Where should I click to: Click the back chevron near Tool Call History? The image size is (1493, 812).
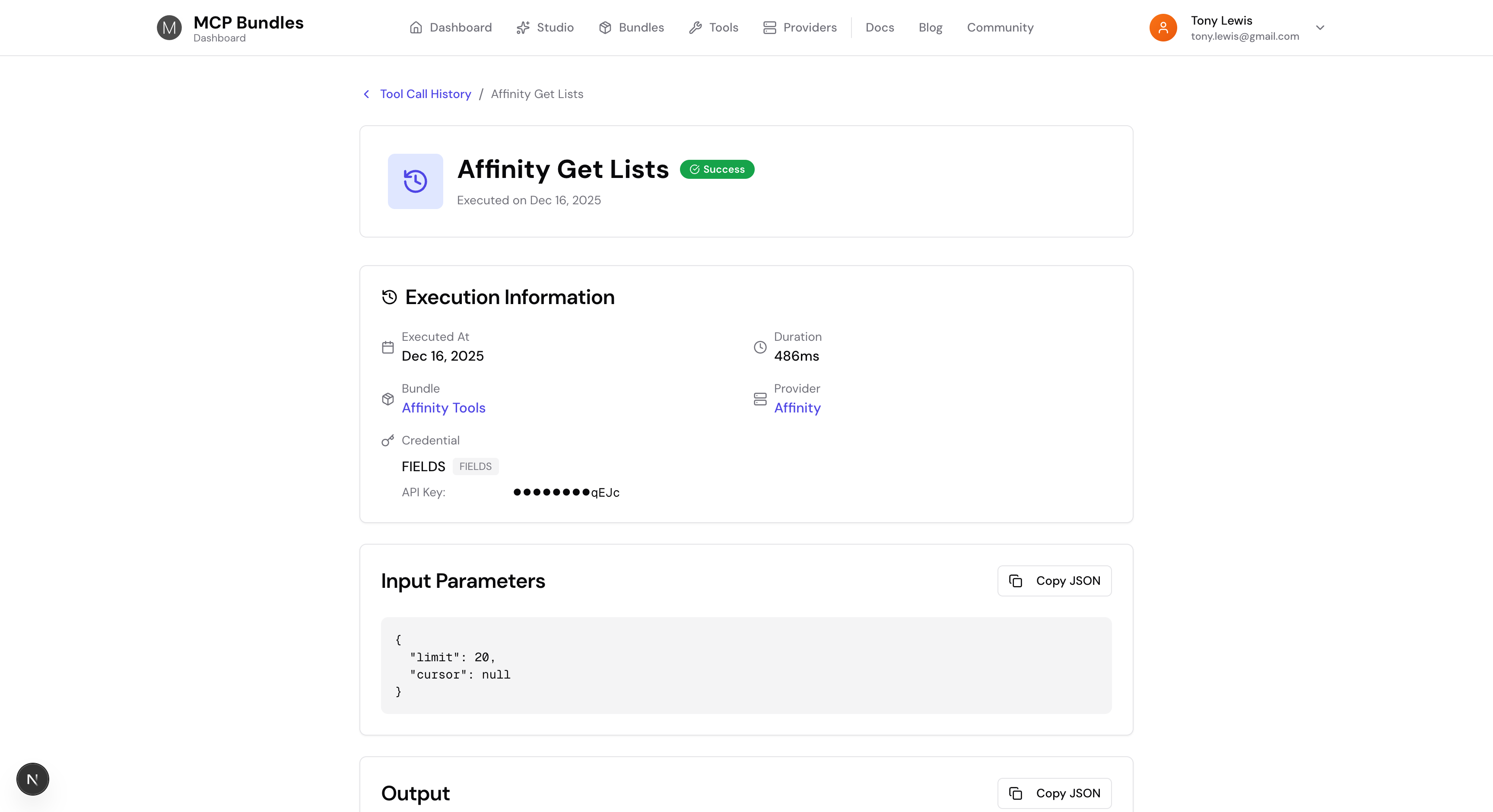coord(366,94)
